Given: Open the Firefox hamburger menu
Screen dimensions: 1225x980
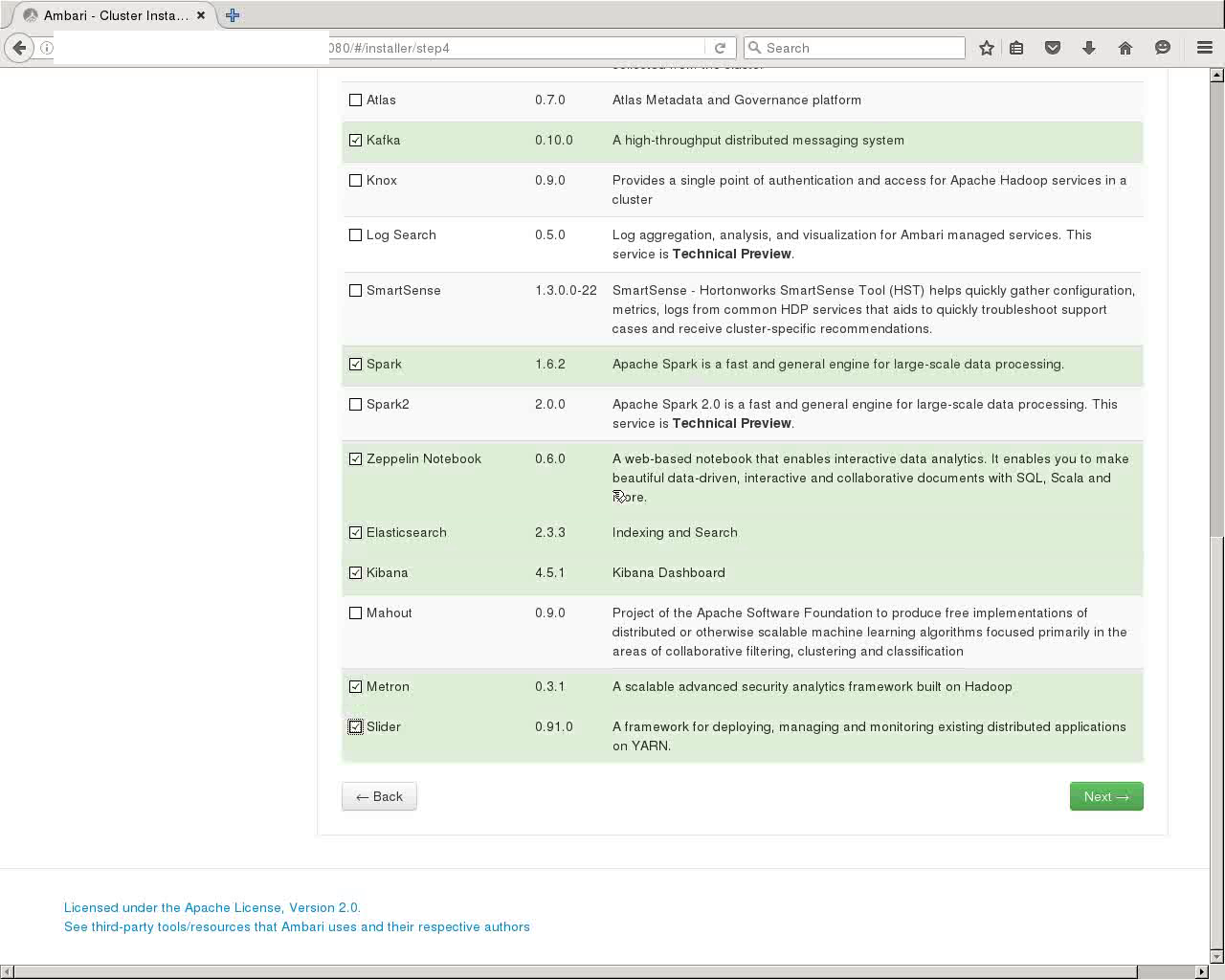Looking at the screenshot, I should pyautogui.click(x=1204, y=47).
